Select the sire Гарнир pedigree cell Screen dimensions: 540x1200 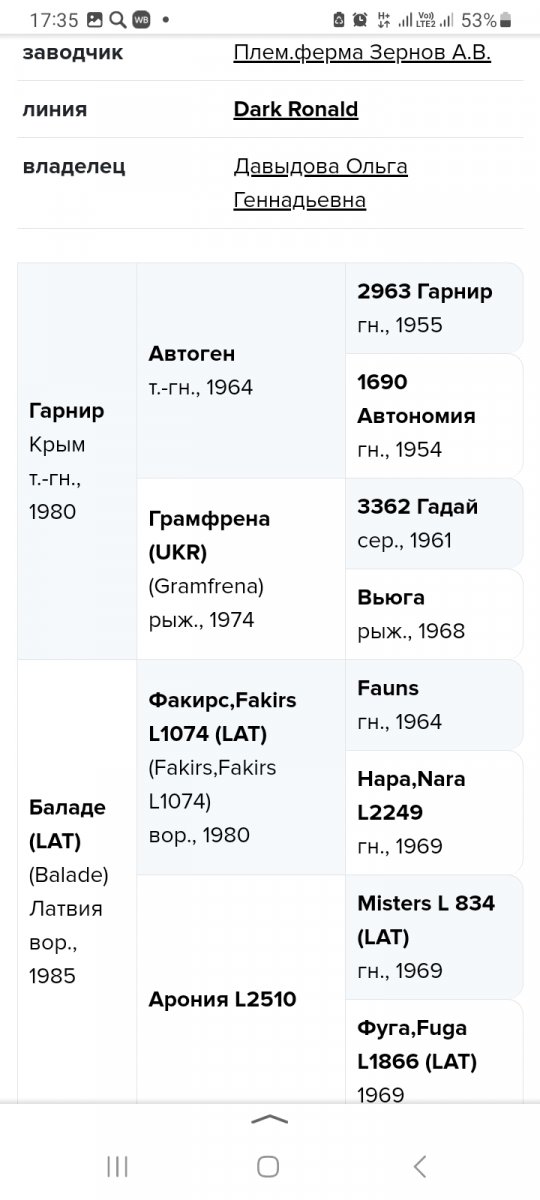pyautogui.click(x=77, y=461)
